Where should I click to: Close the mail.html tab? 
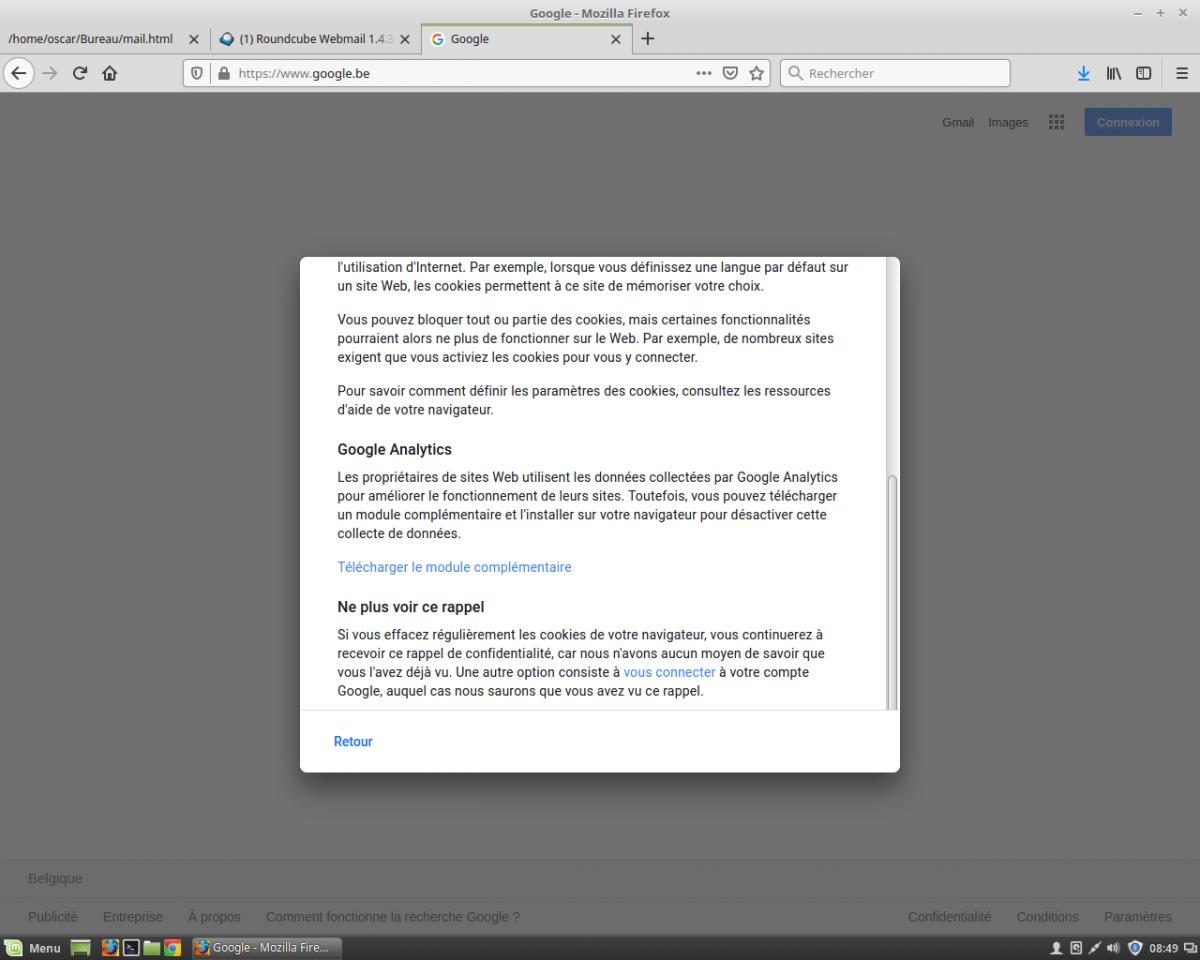pyautogui.click(x=194, y=39)
